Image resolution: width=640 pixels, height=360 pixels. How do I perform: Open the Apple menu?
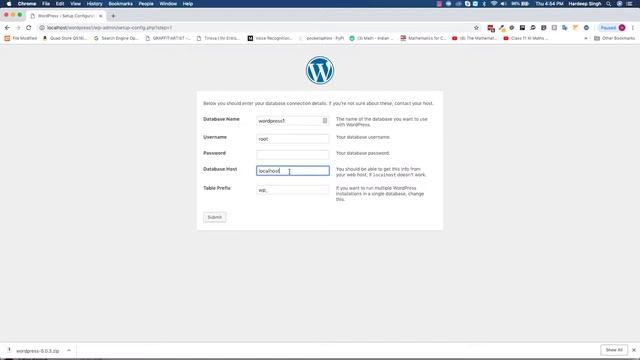(x=9, y=4)
